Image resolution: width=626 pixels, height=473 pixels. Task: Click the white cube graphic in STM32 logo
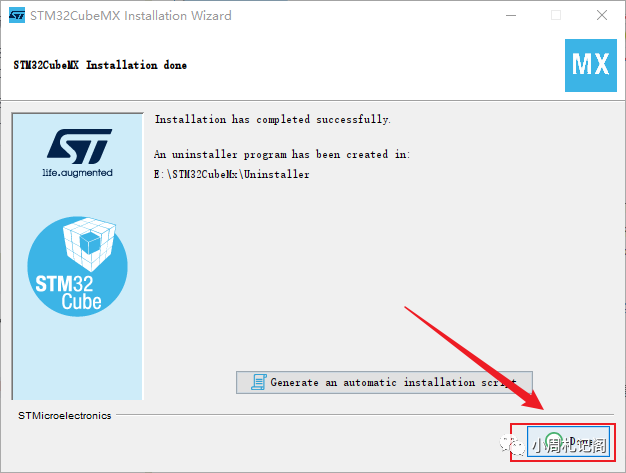click(x=89, y=244)
